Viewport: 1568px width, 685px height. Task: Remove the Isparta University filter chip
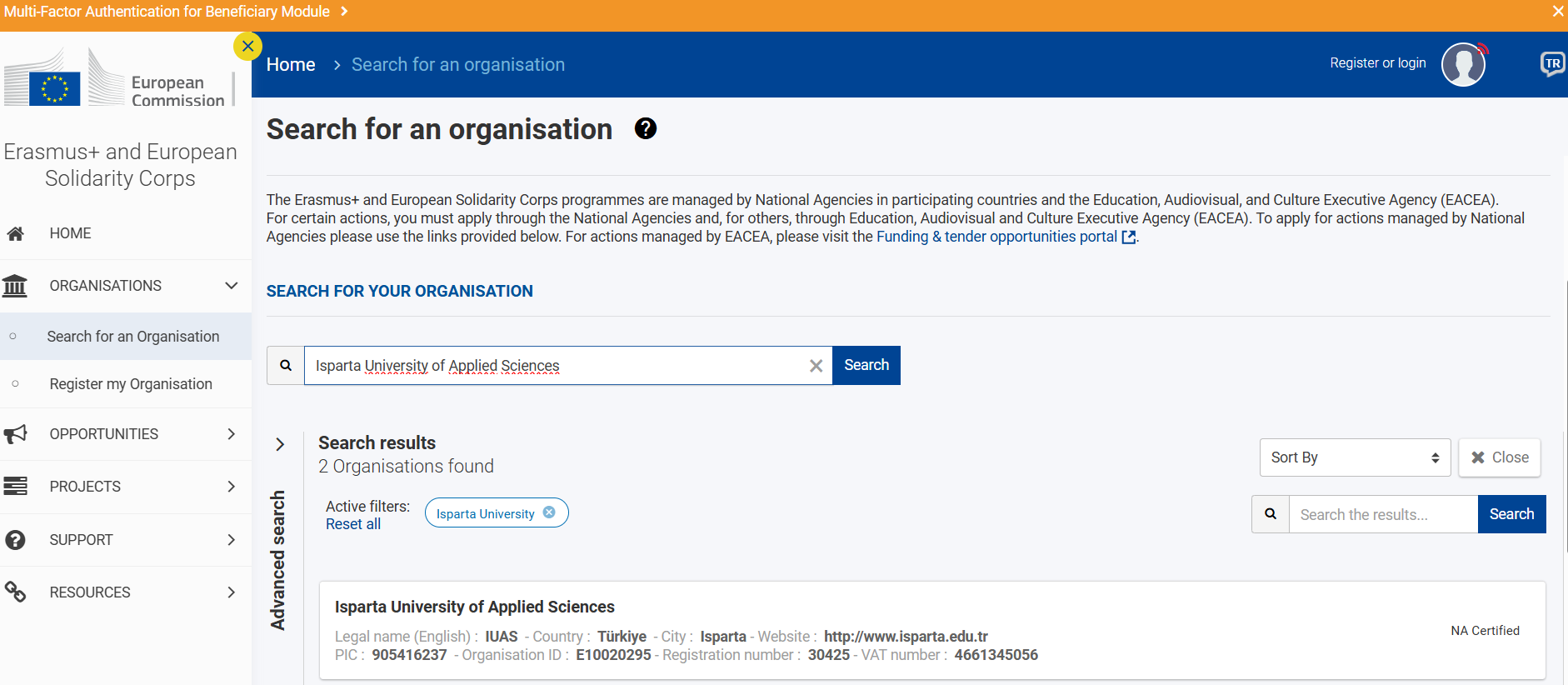pos(549,512)
